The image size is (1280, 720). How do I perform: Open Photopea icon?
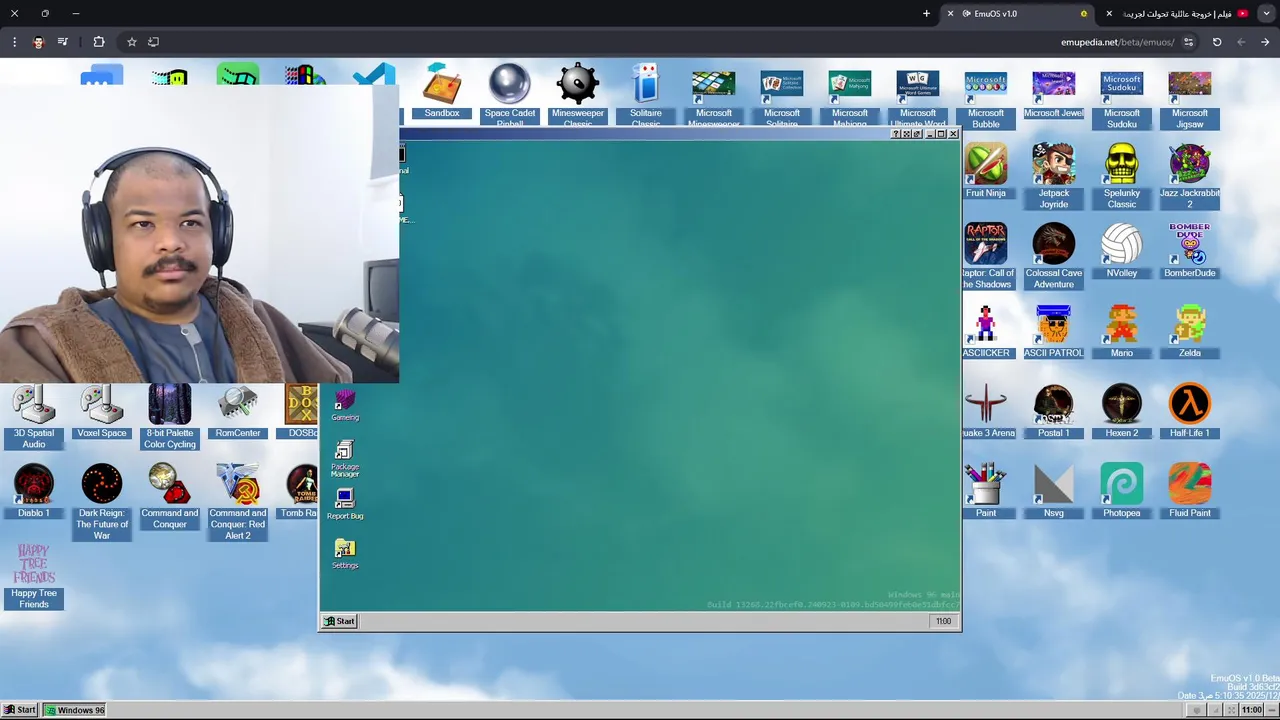1122,490
